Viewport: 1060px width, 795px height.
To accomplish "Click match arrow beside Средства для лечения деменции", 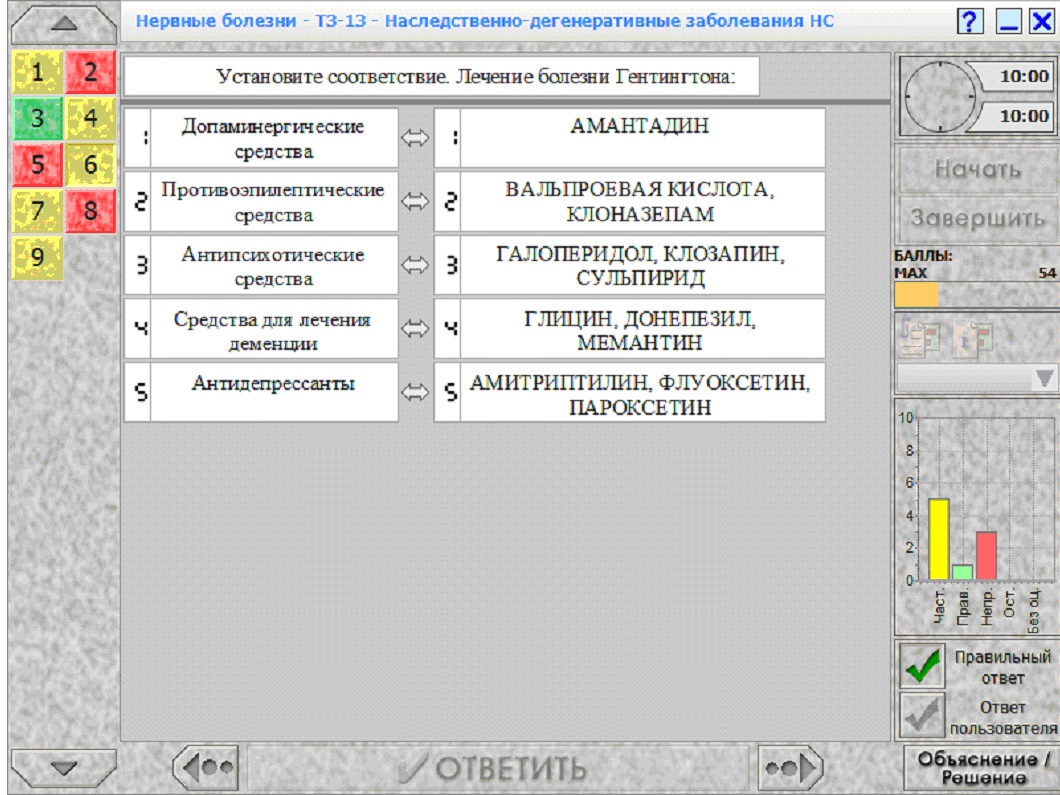I will 415,329.
